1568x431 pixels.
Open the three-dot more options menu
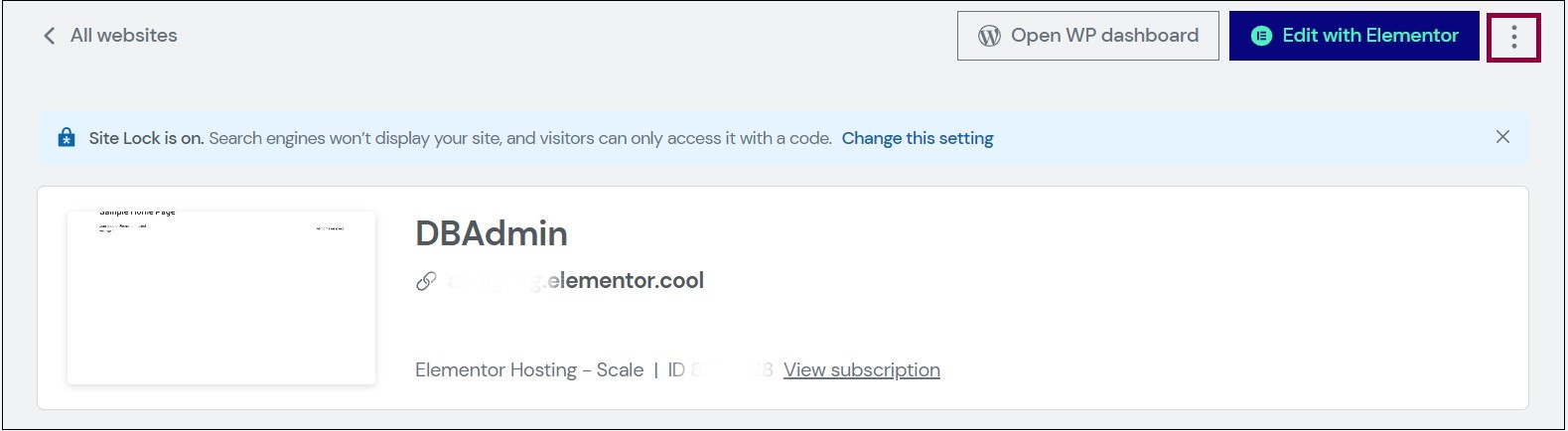pos(1513,38)
